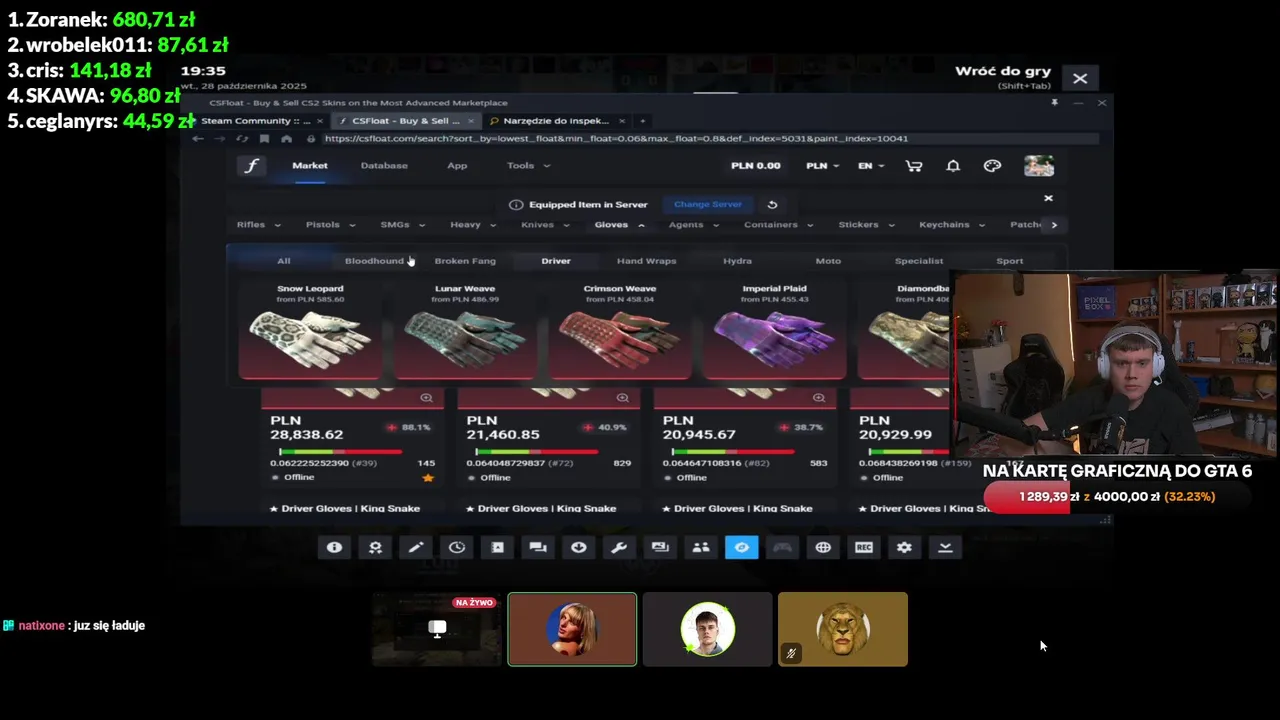Open the CSFloat profile avatar

click(1039, 166)
